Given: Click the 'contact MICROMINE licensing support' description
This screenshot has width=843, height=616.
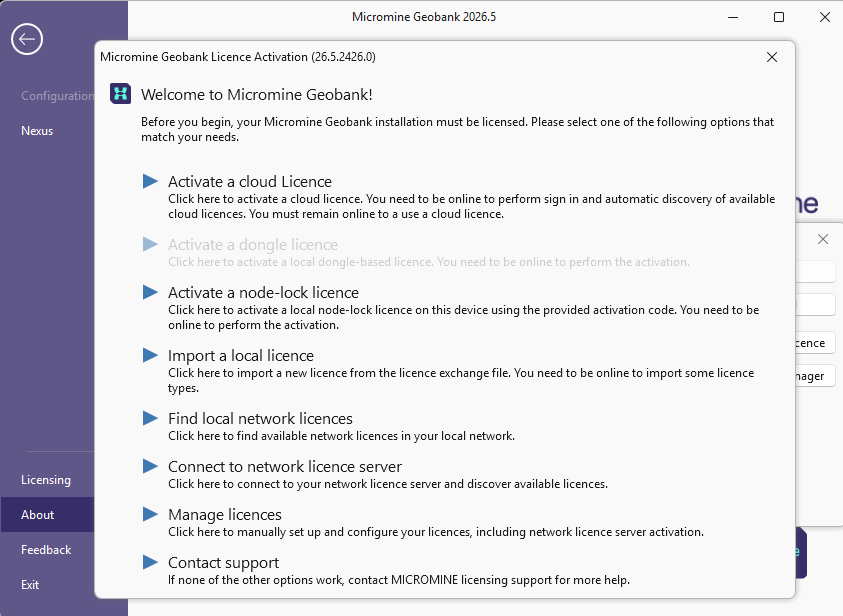Looking at the screenshot, I should (399, 580).
